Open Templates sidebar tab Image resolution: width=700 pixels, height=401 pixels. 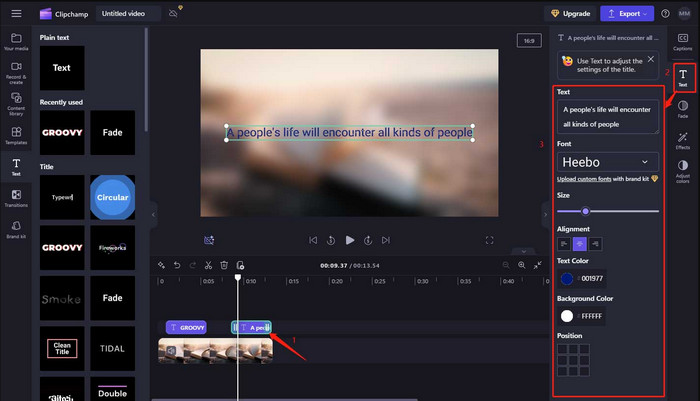pos(16,136)
